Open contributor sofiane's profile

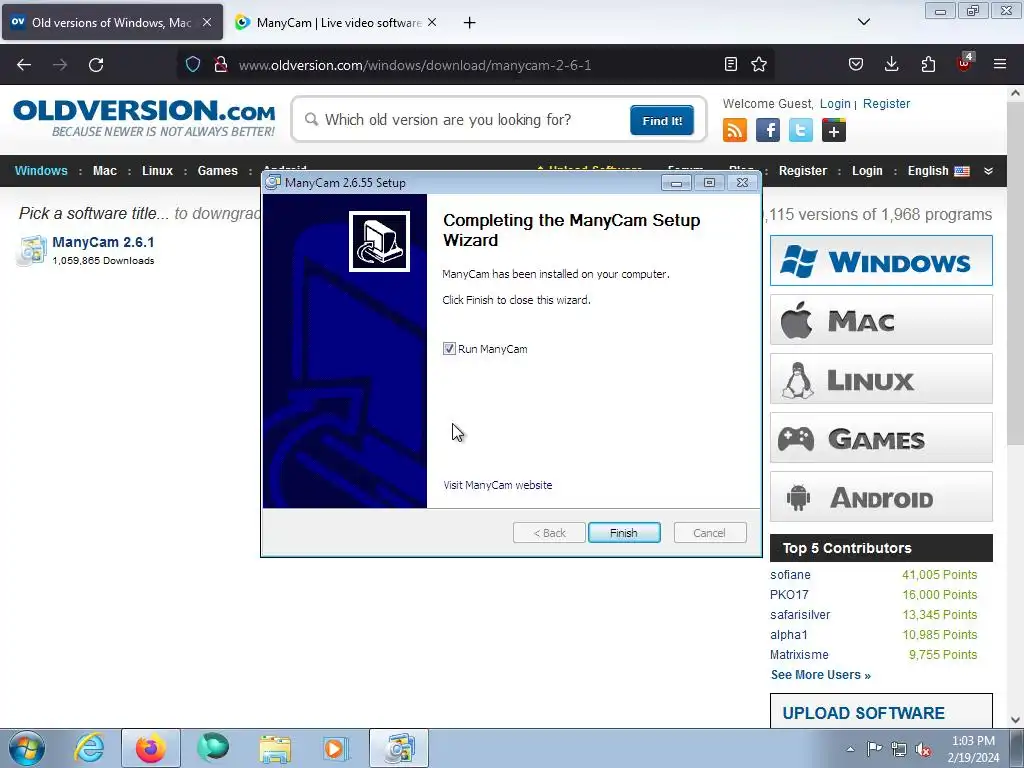tap(790, 575)
